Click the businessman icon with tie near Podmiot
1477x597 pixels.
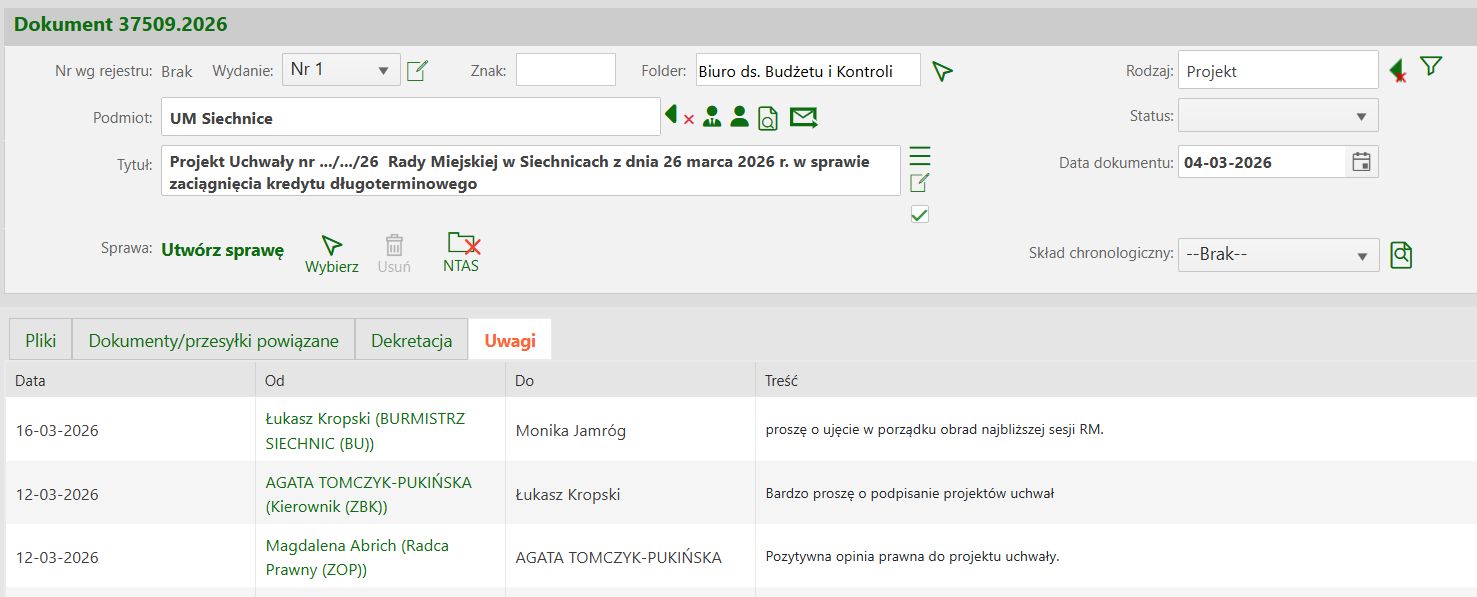(x=712, y=117)
